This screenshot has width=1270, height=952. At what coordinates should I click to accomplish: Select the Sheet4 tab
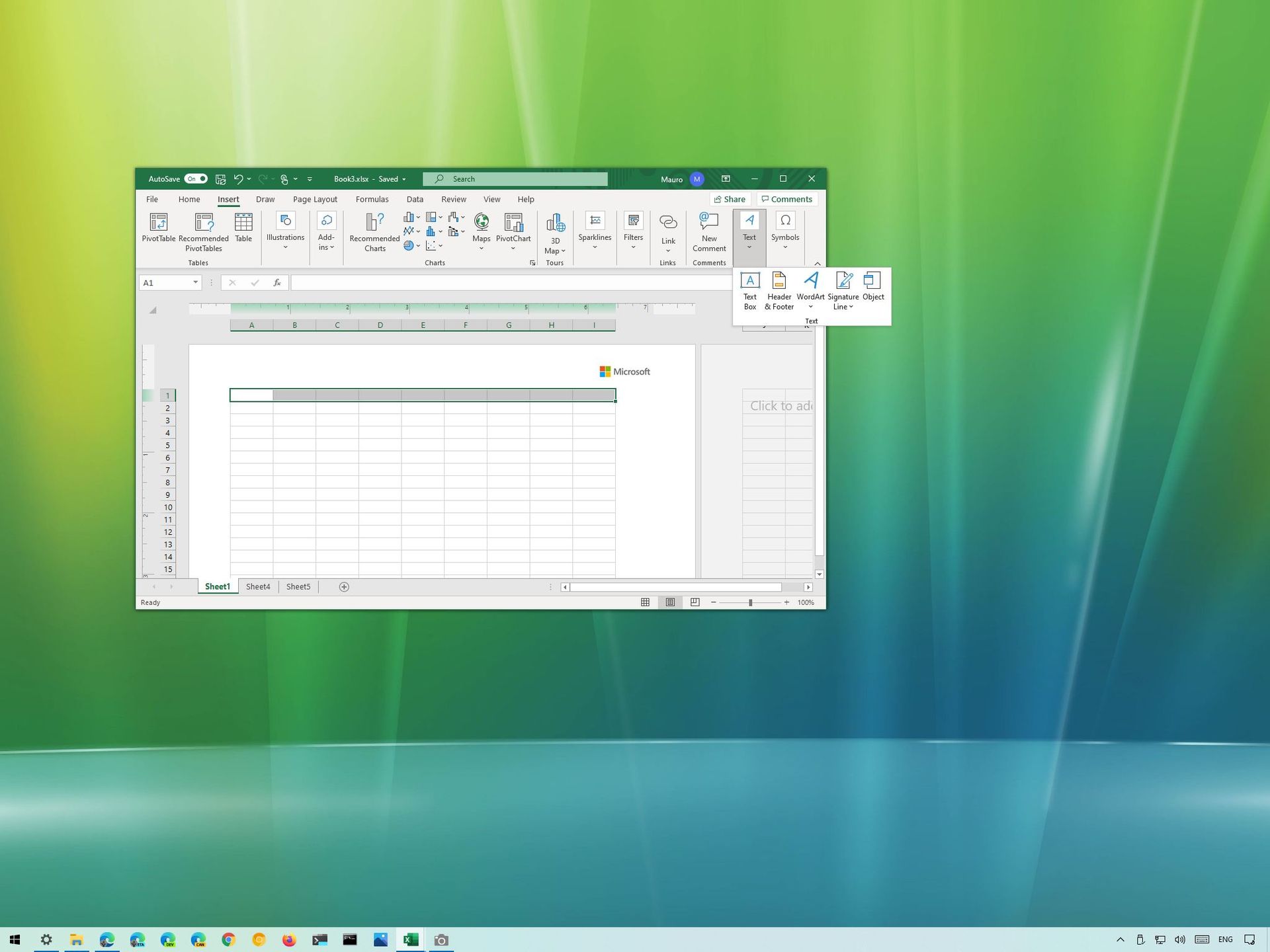coord(258,586)
